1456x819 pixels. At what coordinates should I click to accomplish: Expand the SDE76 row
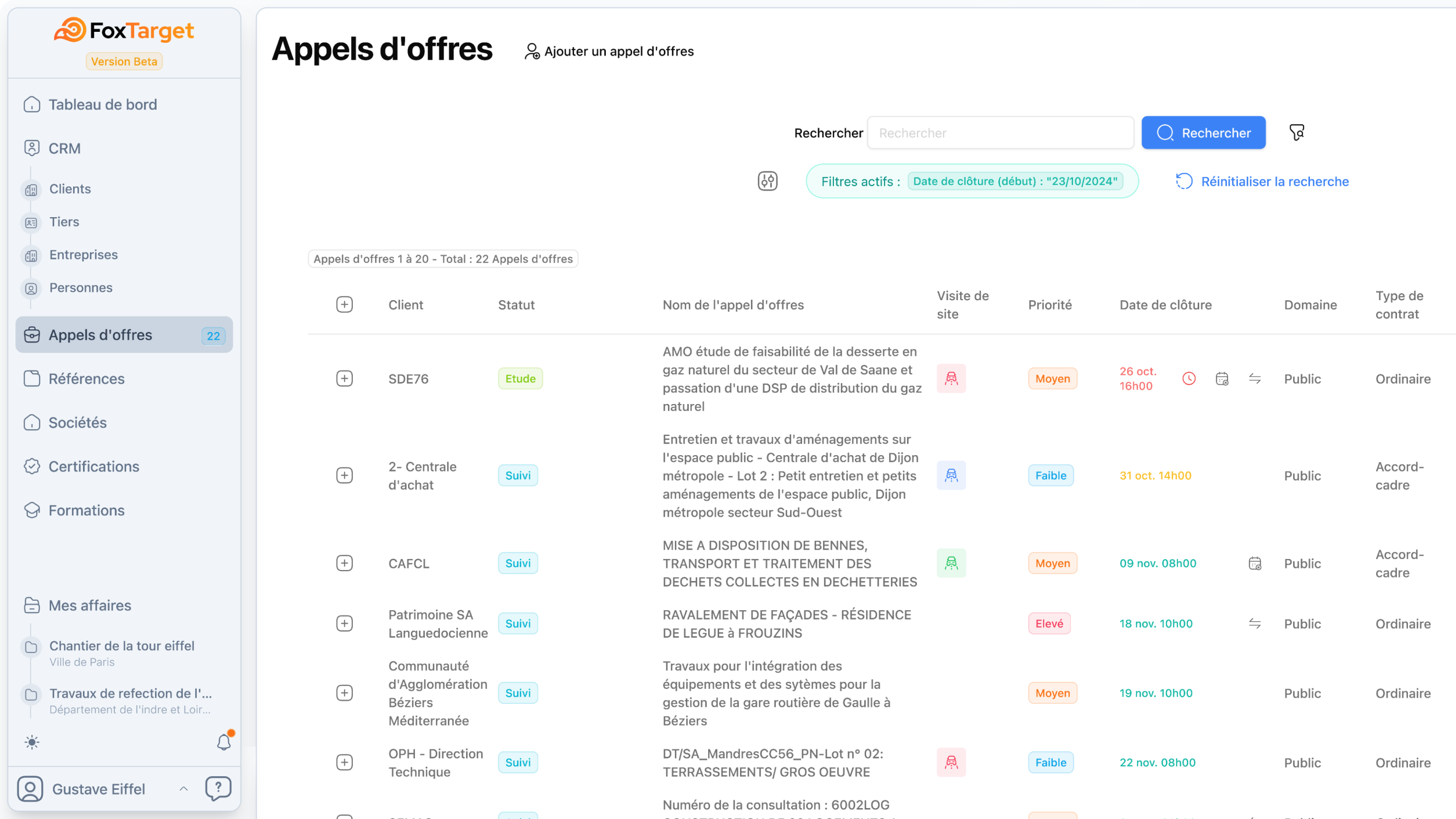(344, 378)
